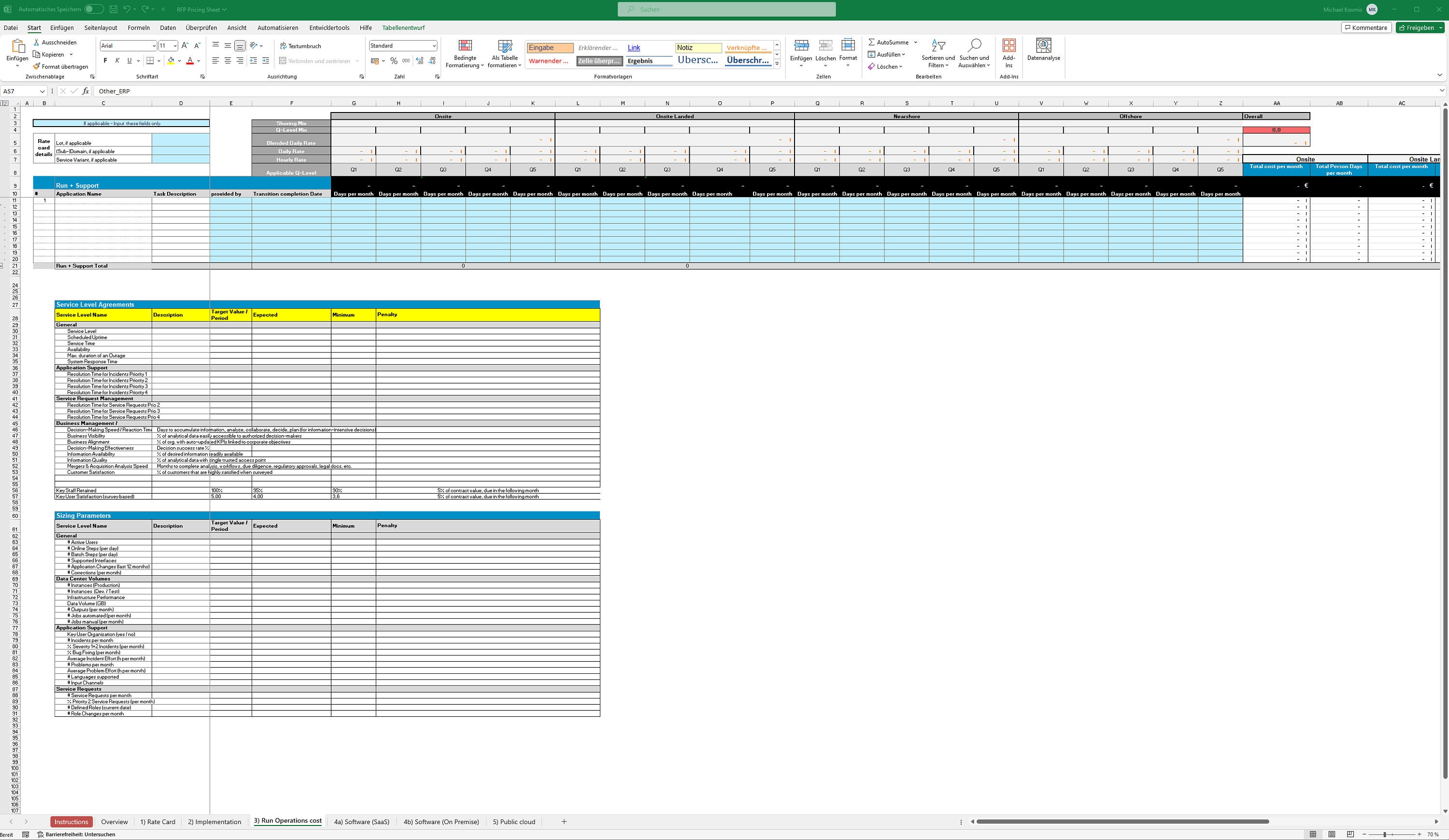Image resolution: width=1449 pixels, height=840 pixels.
Task: Open number format dropdown Standard
Action: point(434,45)
